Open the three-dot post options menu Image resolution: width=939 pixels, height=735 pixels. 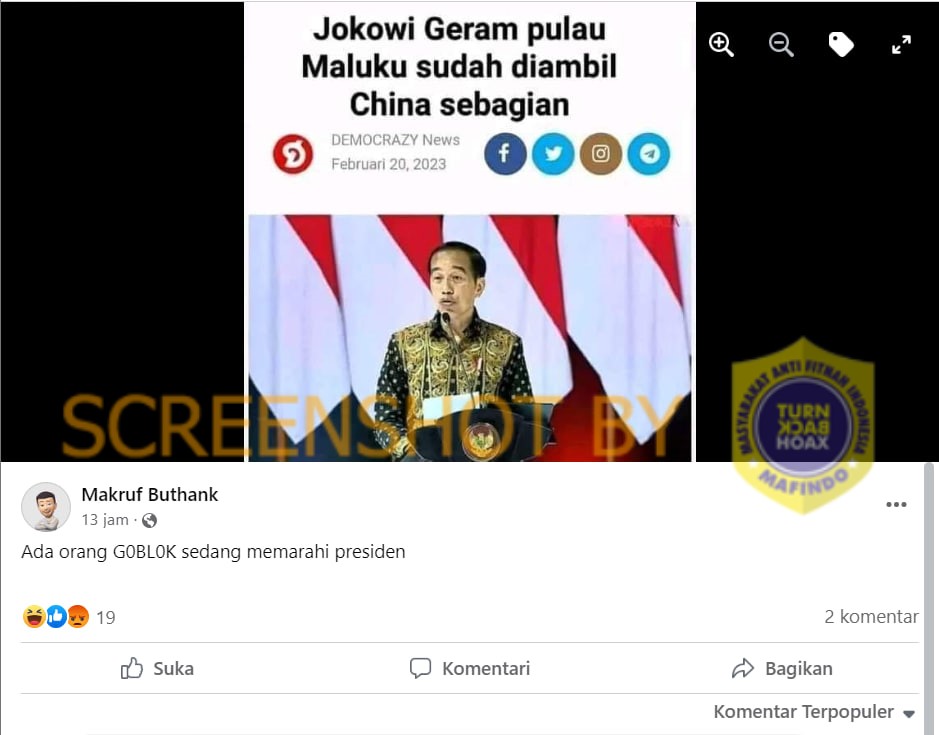tap(896, 504)
